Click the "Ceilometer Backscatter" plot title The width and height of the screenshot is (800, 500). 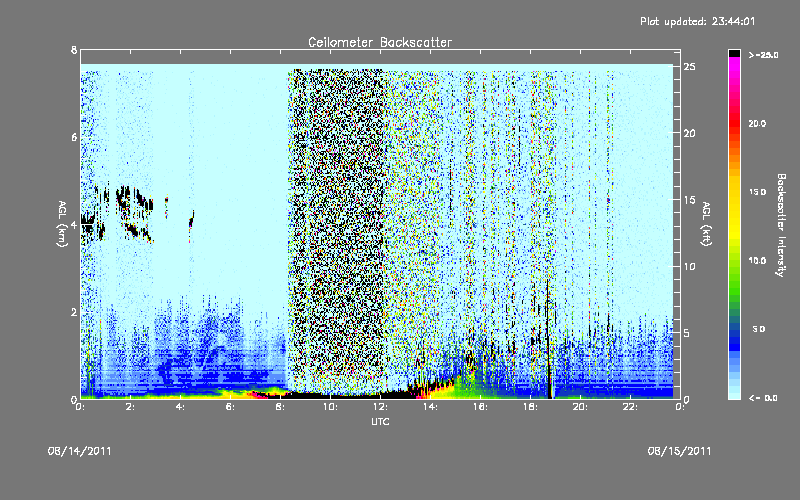[380, 42]
